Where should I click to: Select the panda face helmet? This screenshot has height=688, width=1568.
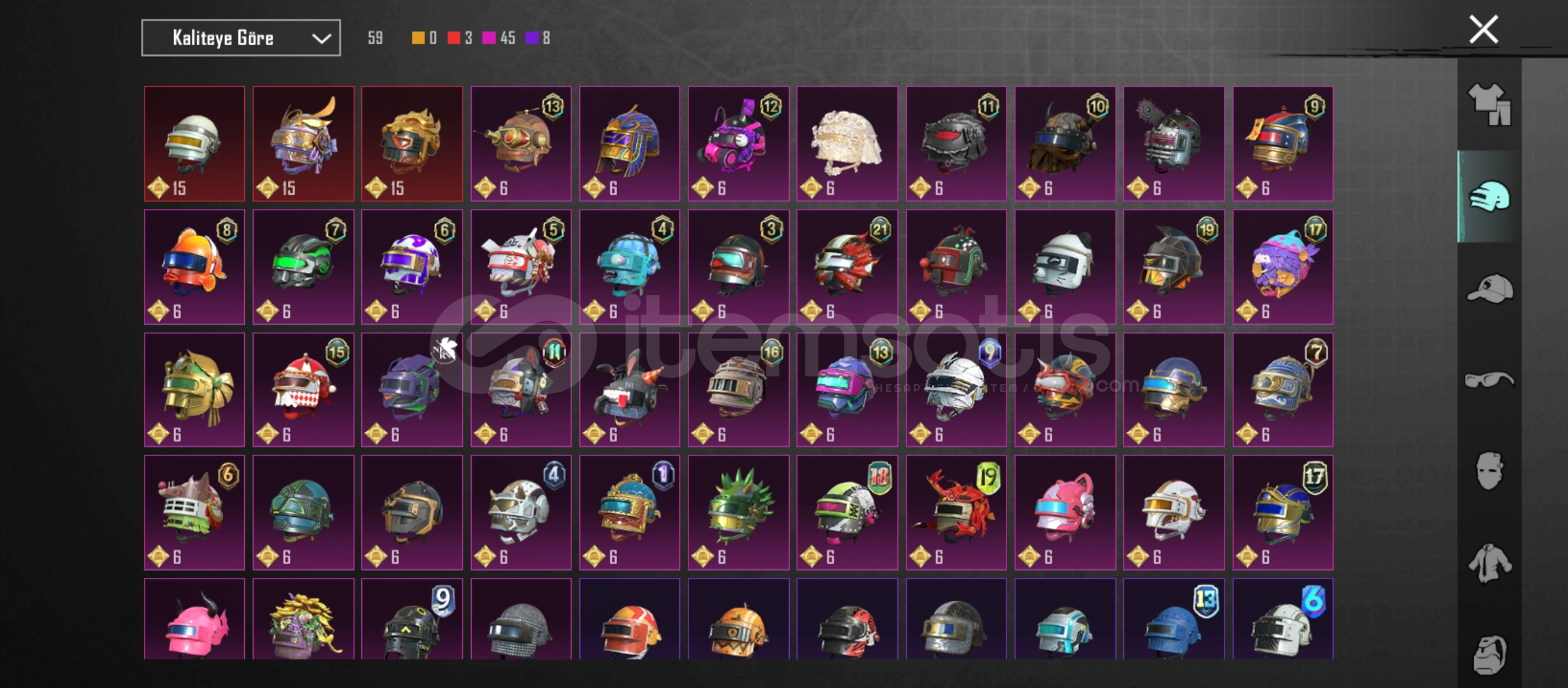pos(1065,267)
